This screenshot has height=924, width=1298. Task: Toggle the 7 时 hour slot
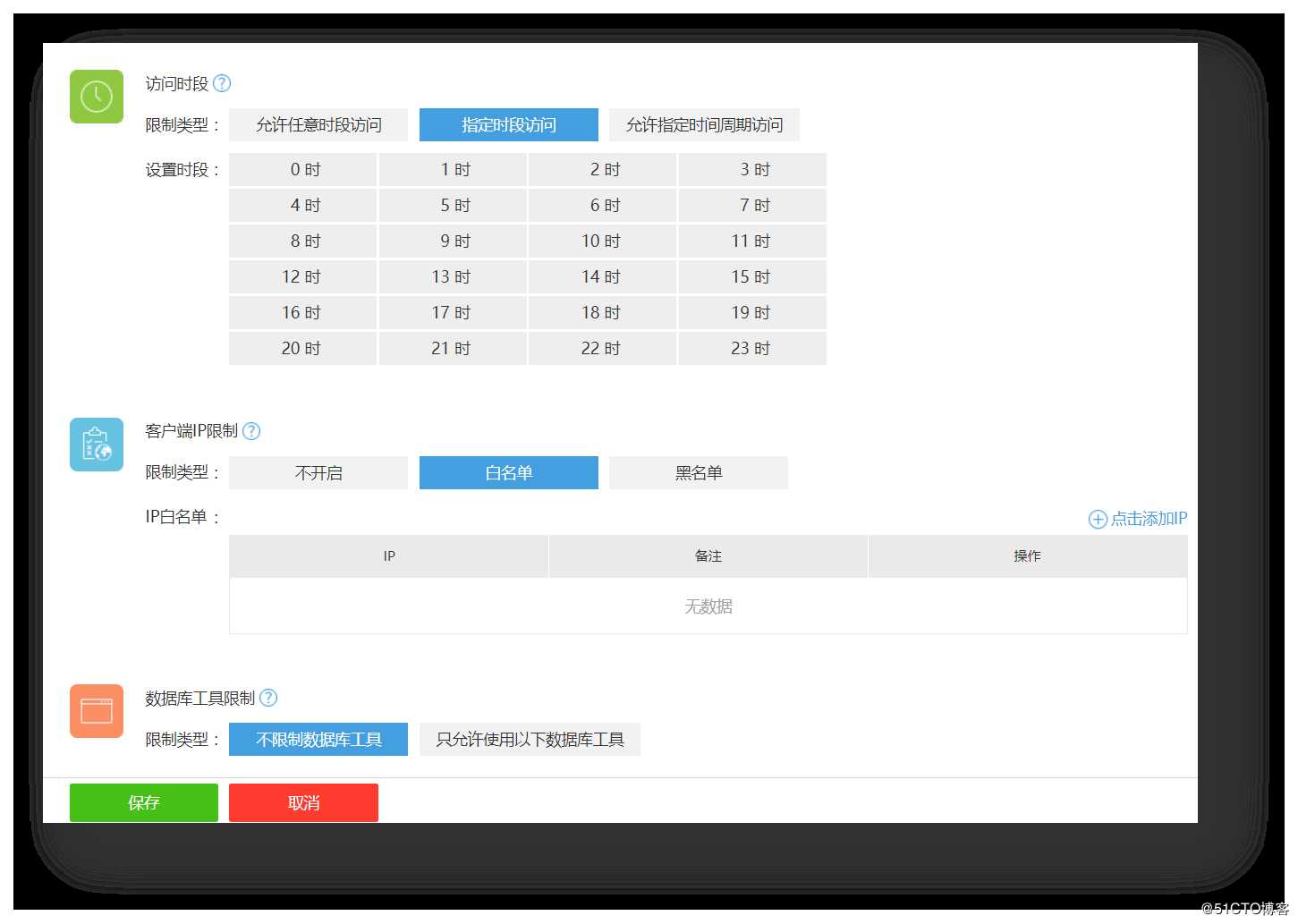752,206
